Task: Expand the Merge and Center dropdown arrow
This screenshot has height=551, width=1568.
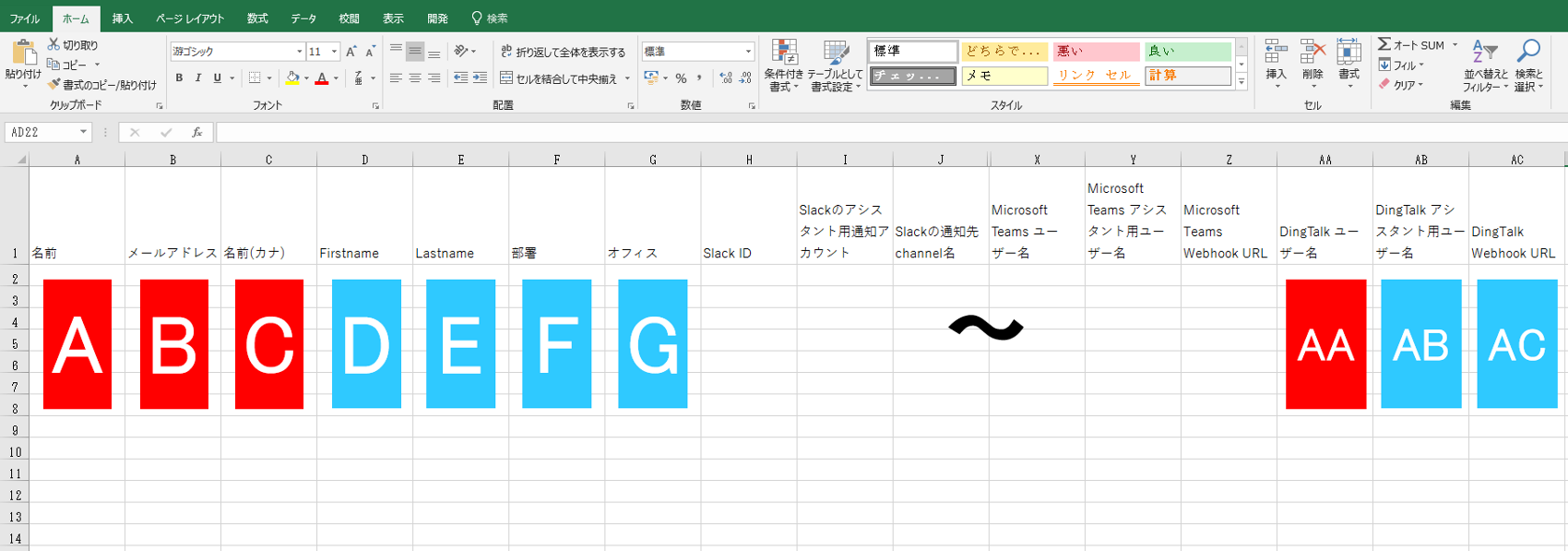Action: click(x=627, y=78)
